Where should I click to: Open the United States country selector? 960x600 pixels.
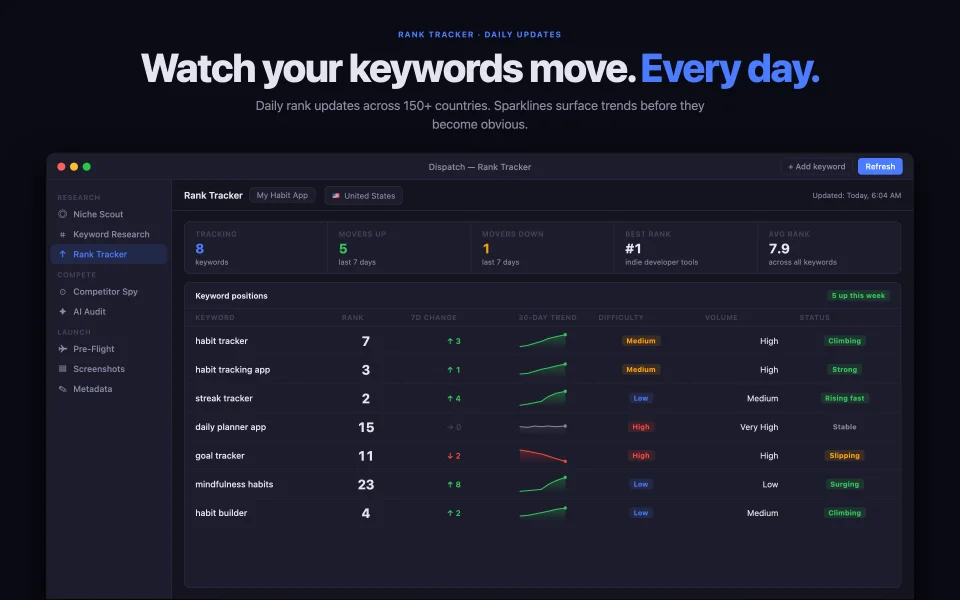[x=364, y=196]
